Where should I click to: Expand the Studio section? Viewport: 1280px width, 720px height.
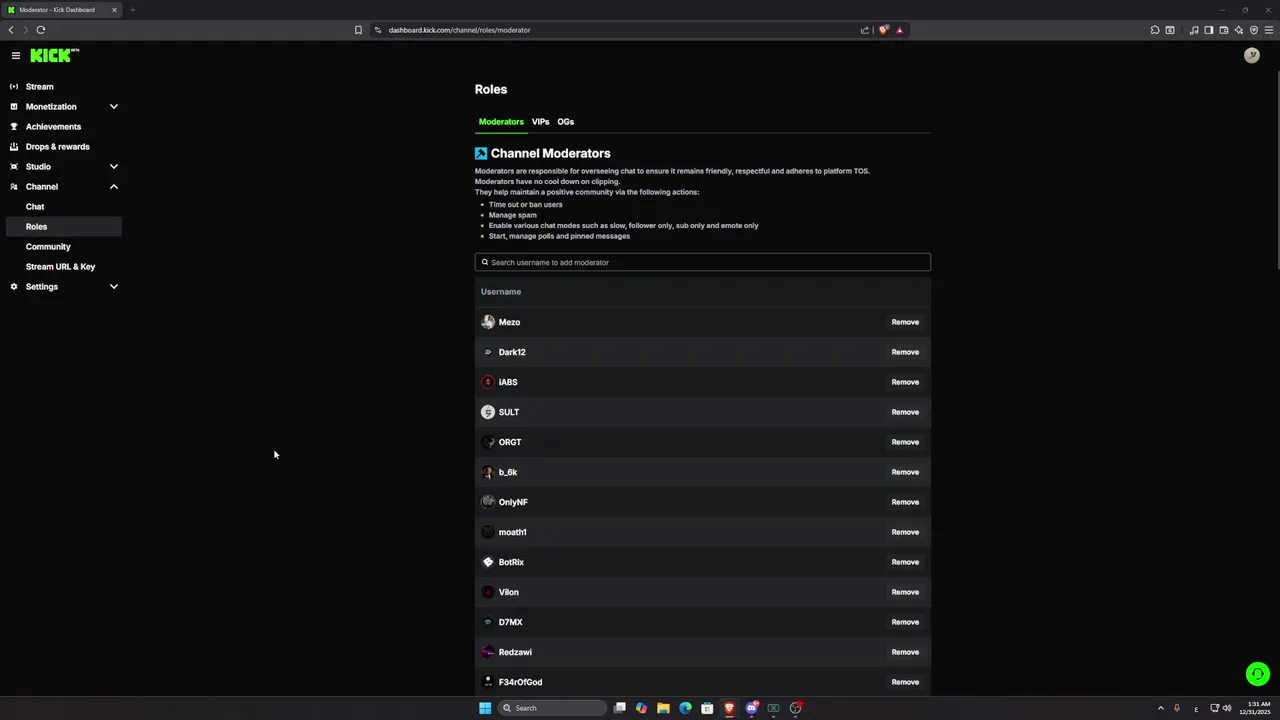(114, 167)
